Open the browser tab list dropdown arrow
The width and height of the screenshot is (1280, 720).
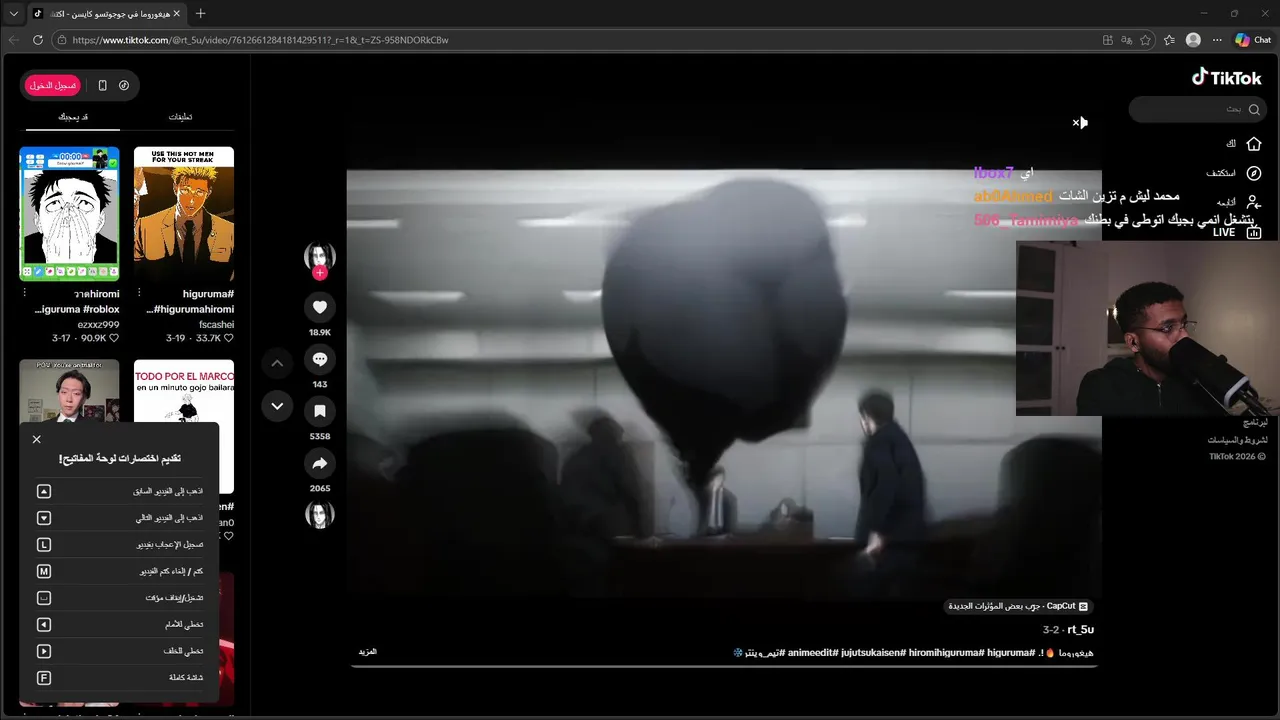coord(13,13)
